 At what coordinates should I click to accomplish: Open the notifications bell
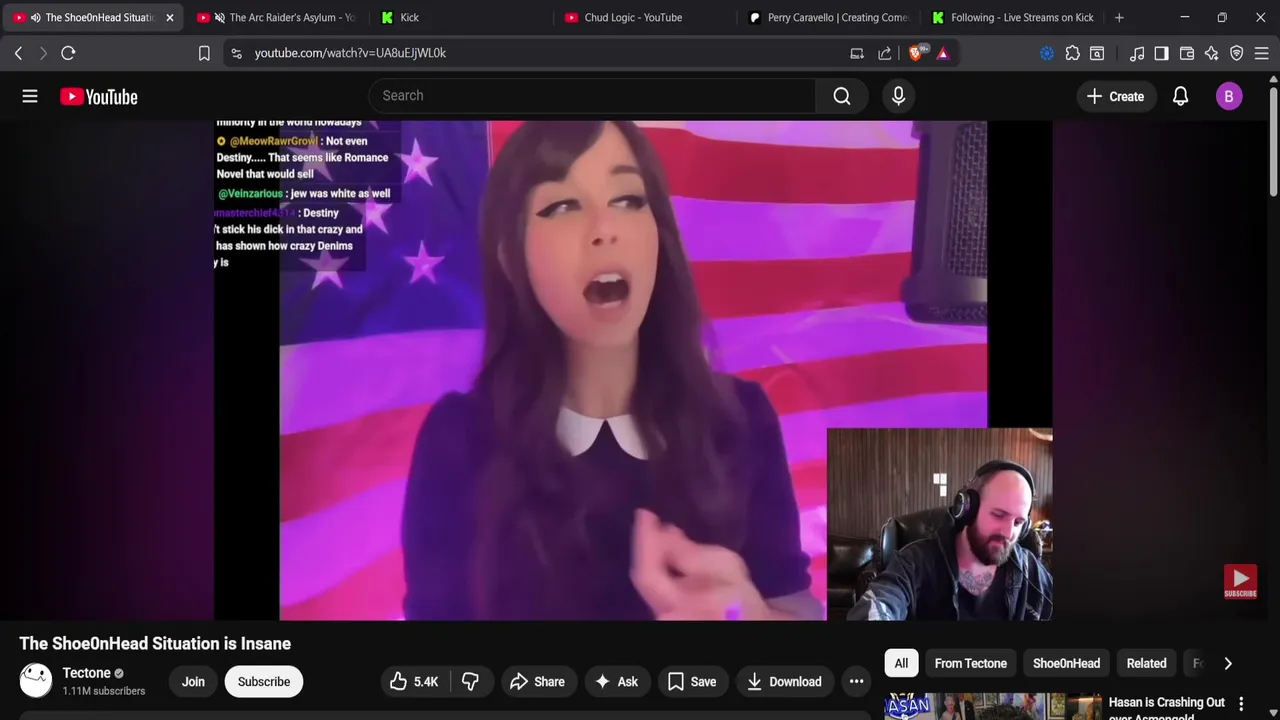[1180, 96]
